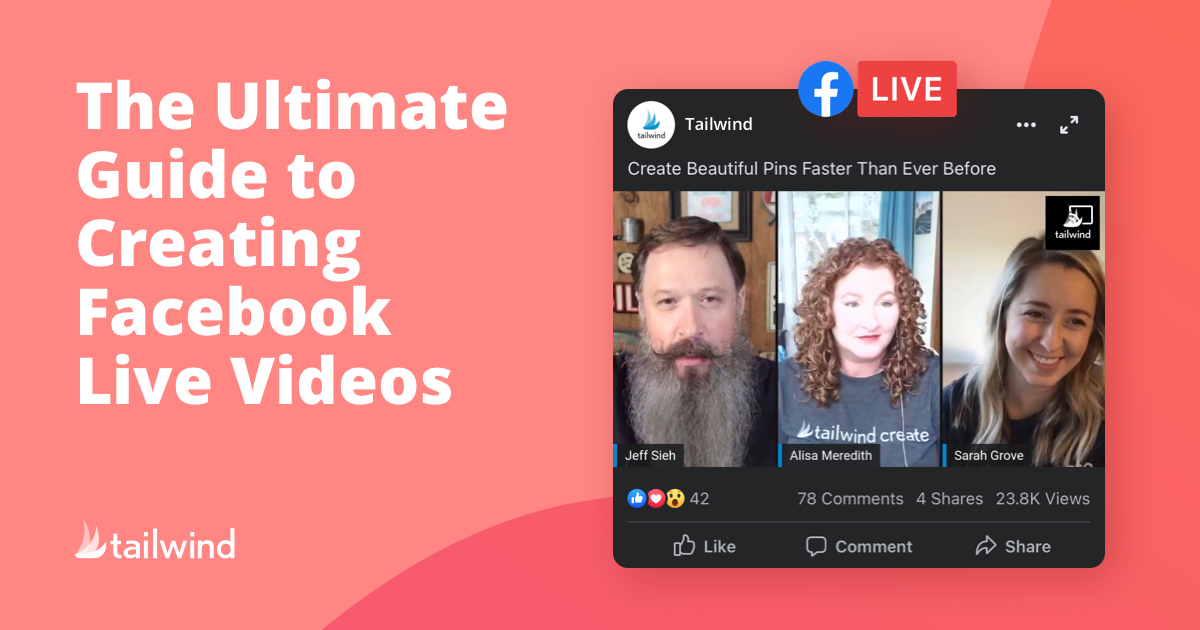Screen dimensions: 1200x630
Task: Click the Jeff Sieh name label
Action: point(648,455)
